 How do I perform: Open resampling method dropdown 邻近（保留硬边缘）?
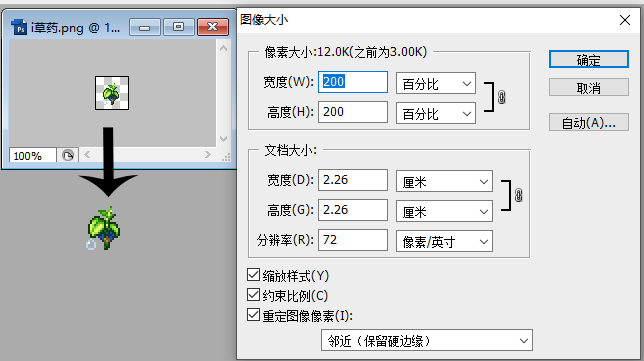click(427, 340)
